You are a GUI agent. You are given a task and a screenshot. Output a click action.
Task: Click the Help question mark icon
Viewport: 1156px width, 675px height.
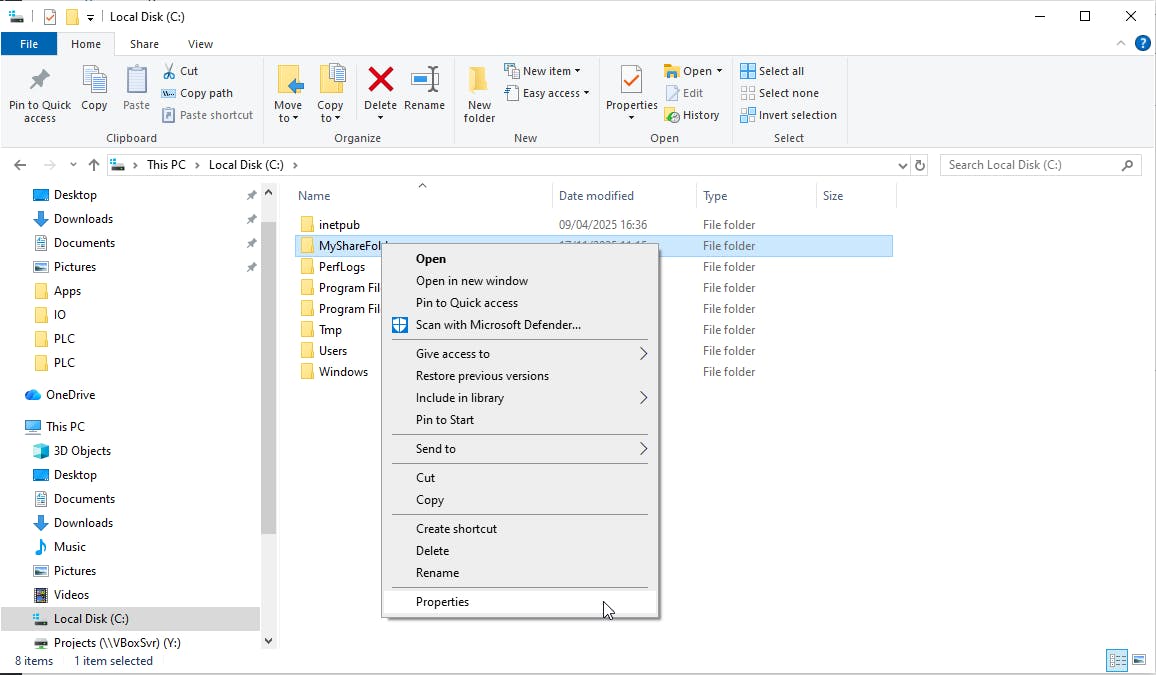point(1142,43)
